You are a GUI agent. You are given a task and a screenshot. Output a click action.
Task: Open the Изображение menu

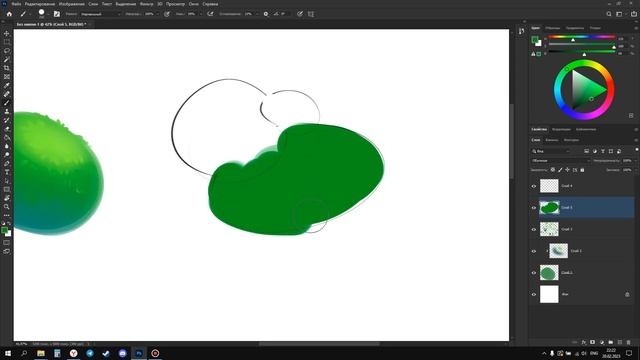tap(71, 4)
